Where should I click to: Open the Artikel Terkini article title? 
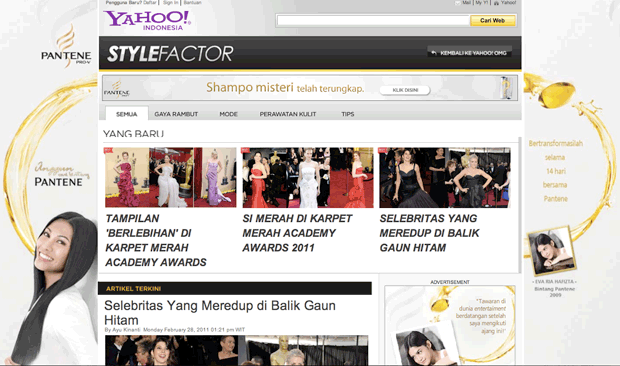pos(220,313)
